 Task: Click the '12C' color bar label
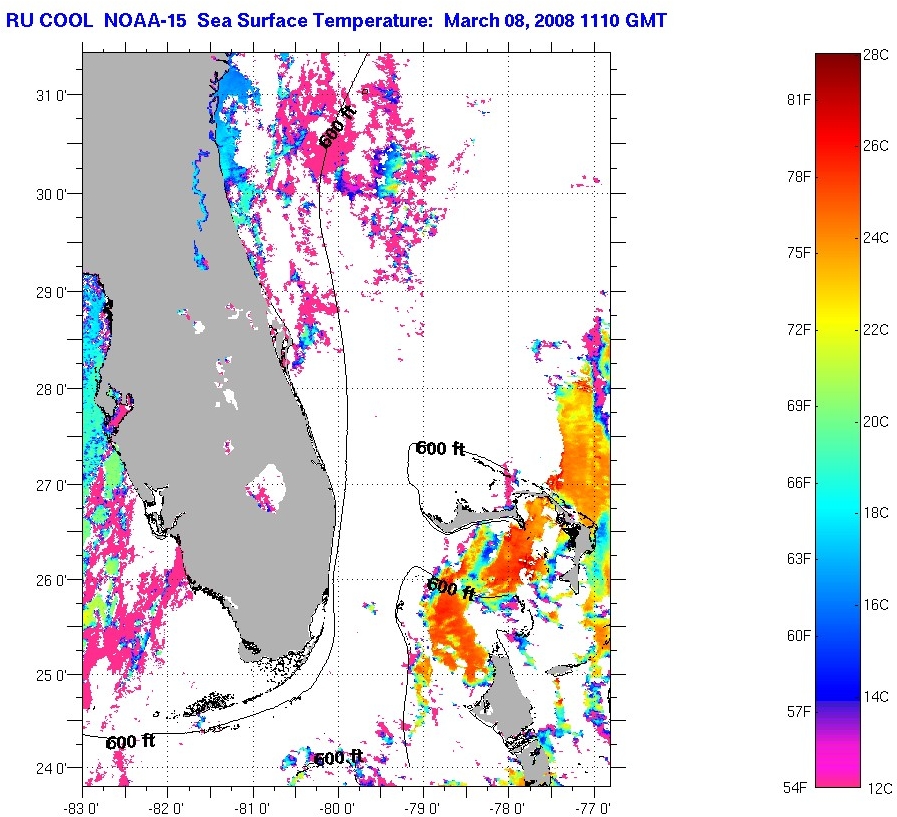[879, 788]
